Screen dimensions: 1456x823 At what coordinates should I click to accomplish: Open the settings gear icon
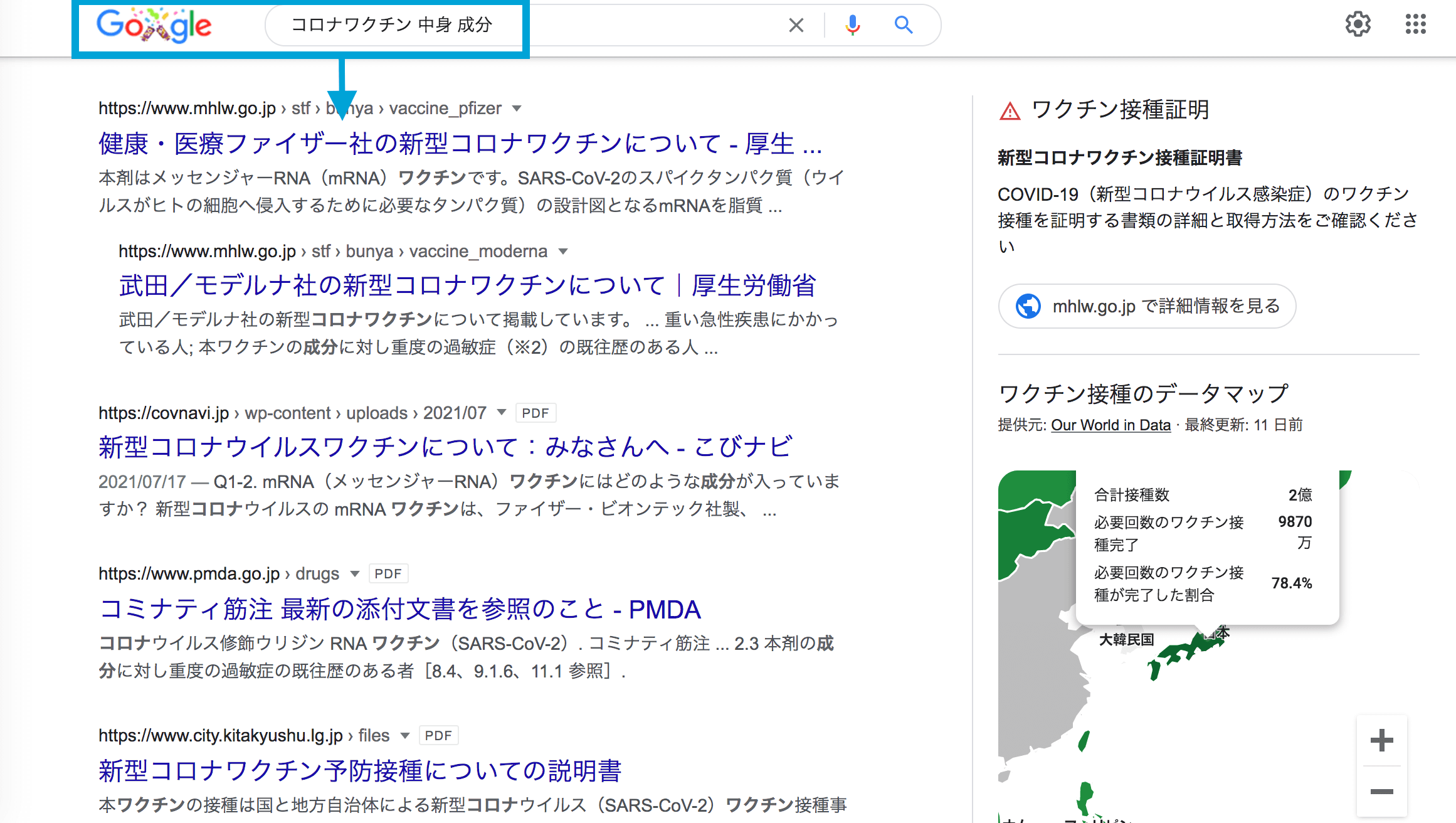pos(1358,24)
